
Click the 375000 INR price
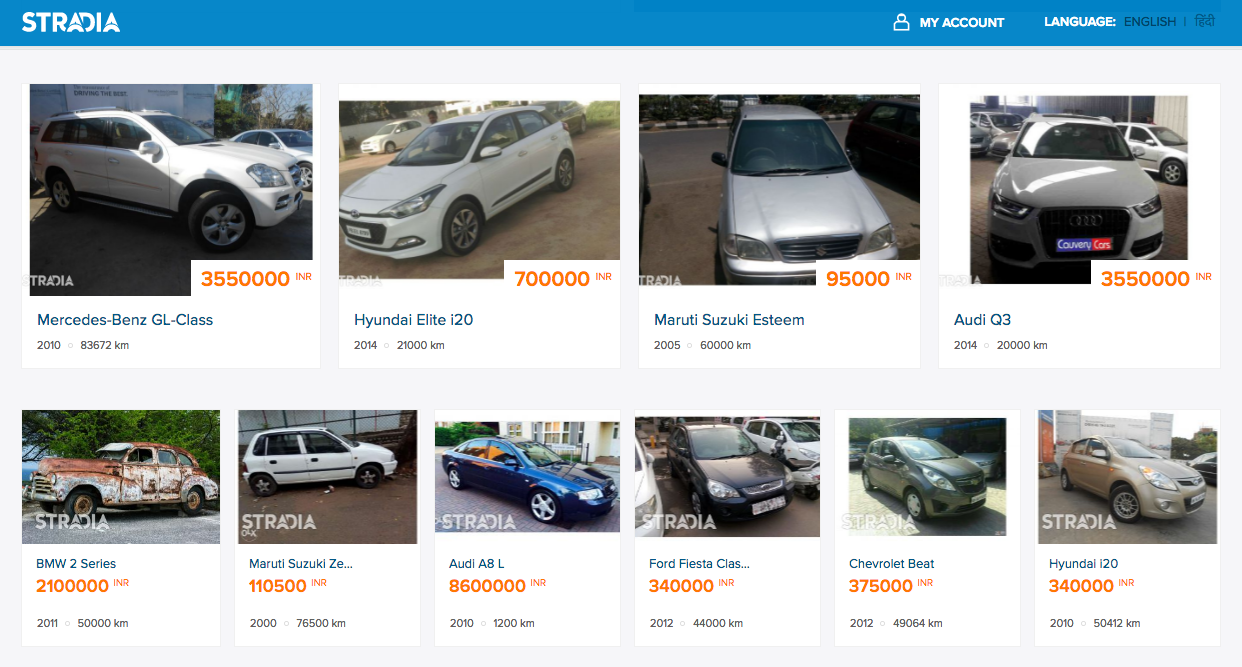[x=891, y=586]
